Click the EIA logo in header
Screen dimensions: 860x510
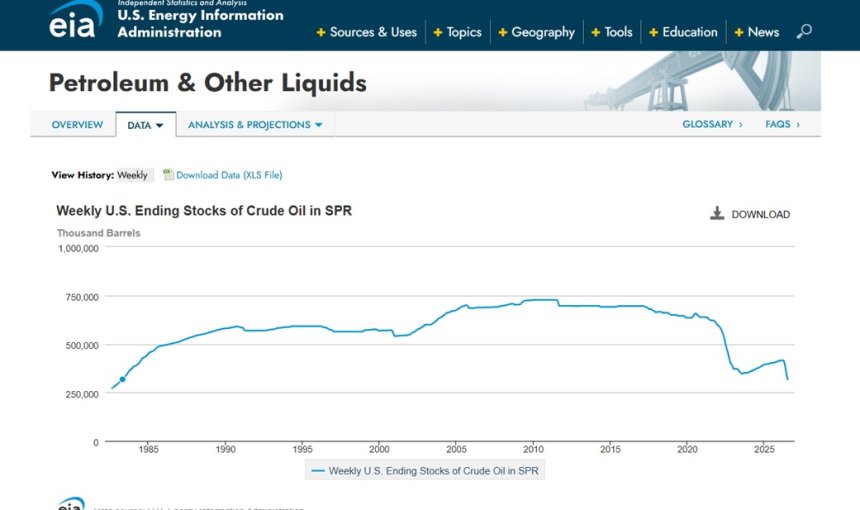pos(75,20)
